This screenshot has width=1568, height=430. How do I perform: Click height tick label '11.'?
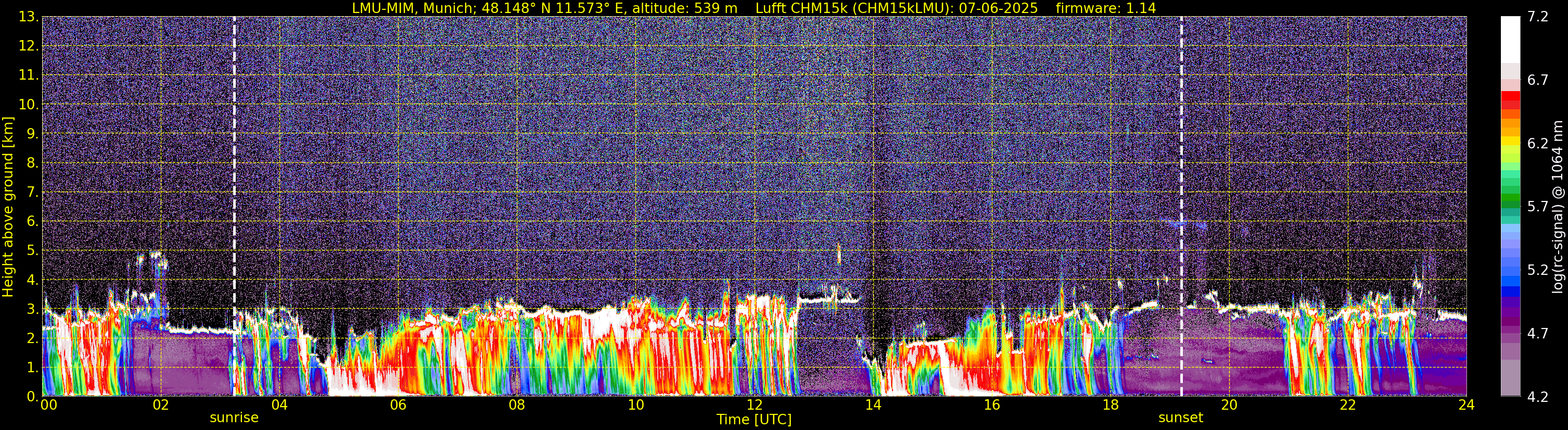29,75
